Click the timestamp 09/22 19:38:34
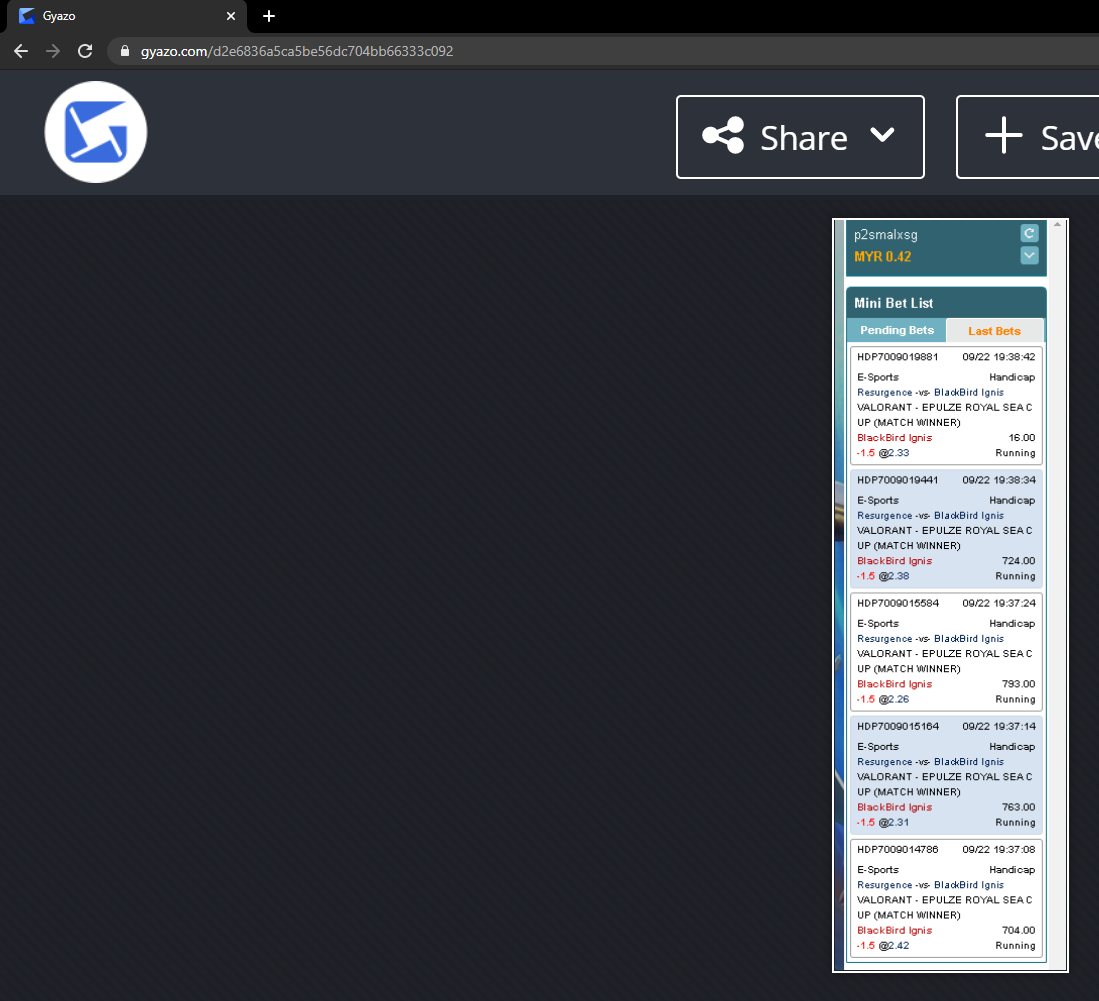Viewport: 1099px width, 1001px height. [999, 480]
